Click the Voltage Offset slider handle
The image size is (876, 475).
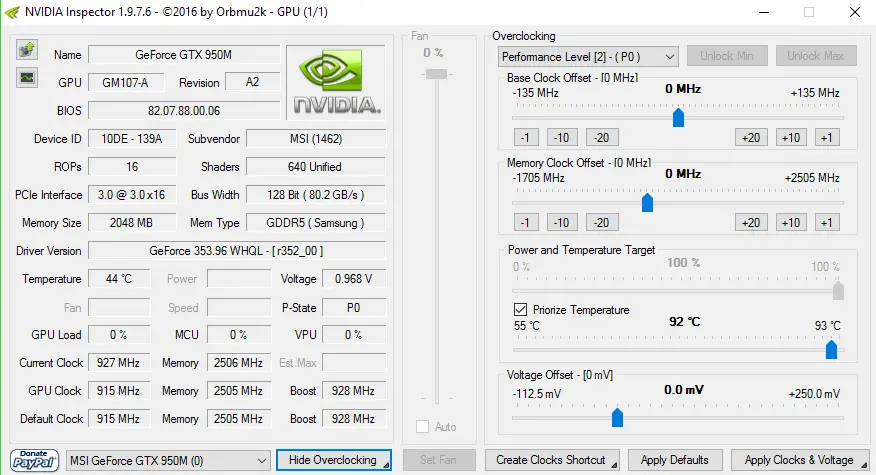(x=617, y=417)
